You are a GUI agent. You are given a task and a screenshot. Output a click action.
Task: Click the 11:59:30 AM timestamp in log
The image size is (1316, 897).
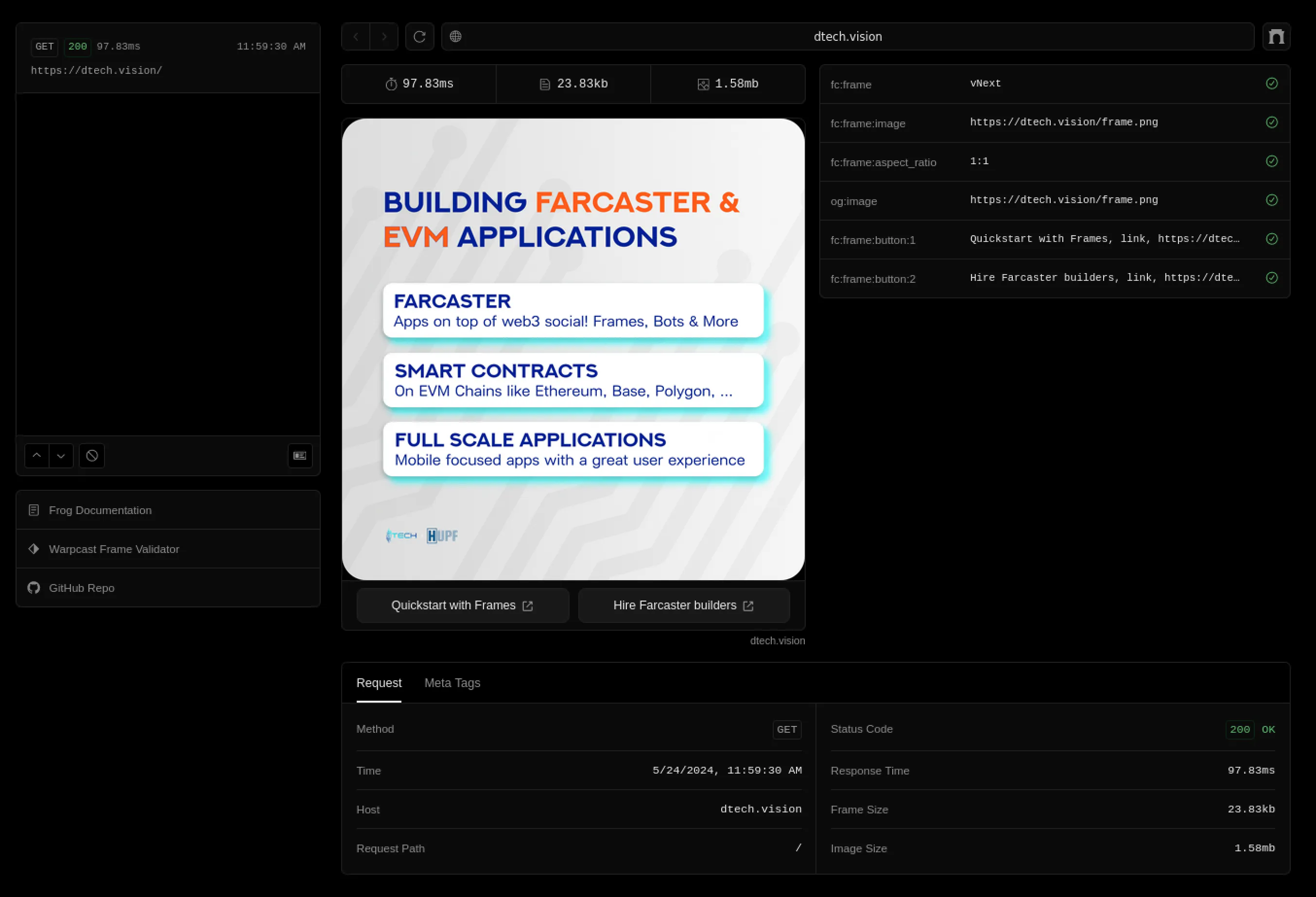tap(271, 47)
